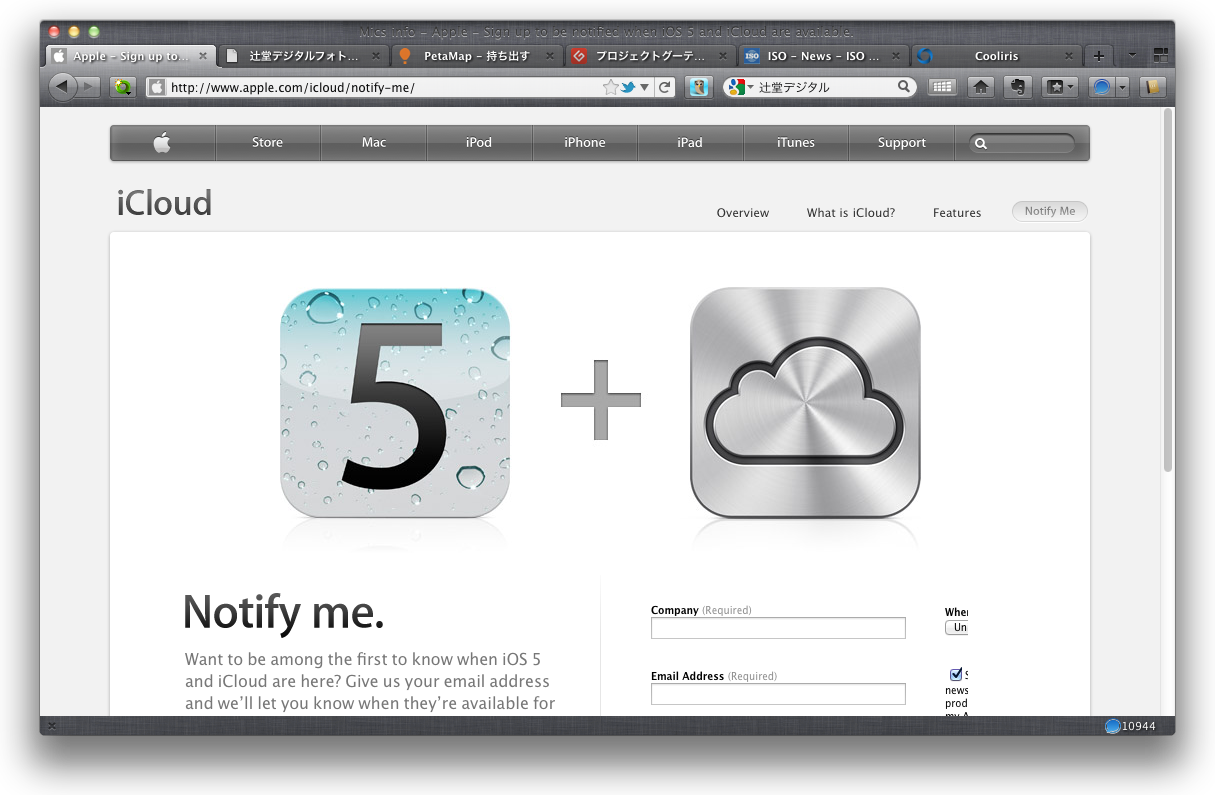Open iTunes in Apple navigation bar

coord(796,143)
